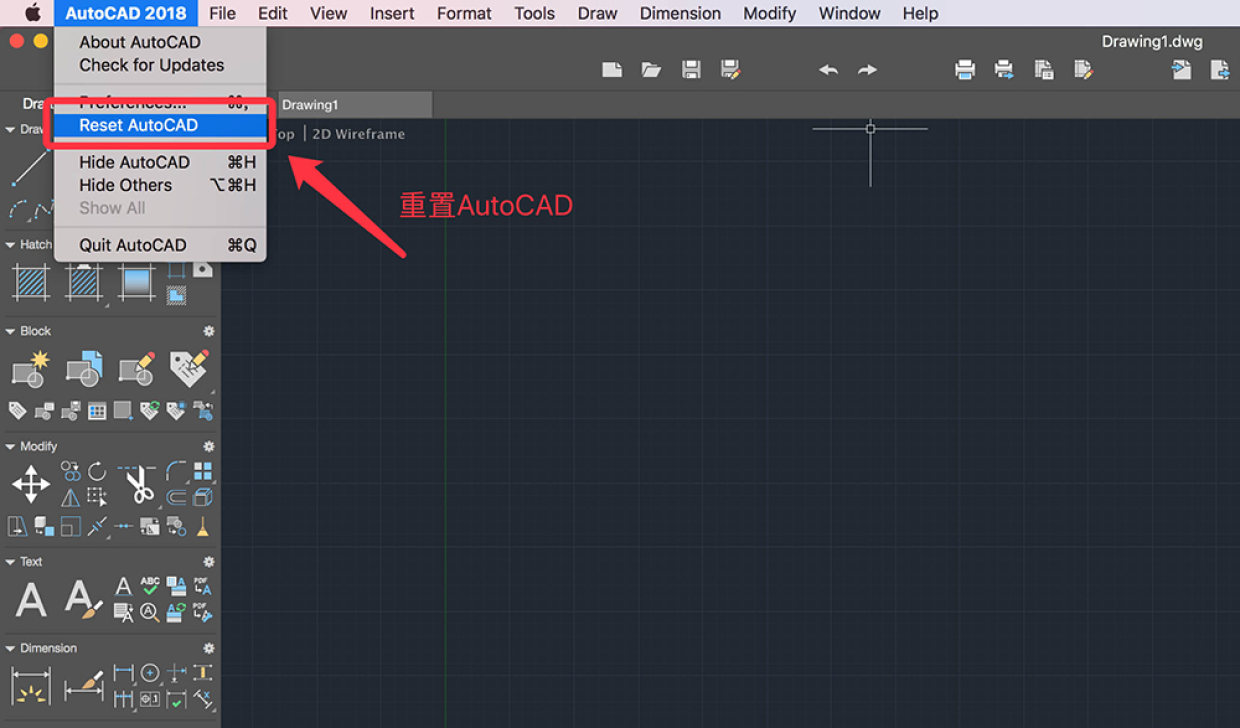This screenshot has height=728, width=1240.
Task: Open the Draw menu in menu bar
Action: (597, 13)
